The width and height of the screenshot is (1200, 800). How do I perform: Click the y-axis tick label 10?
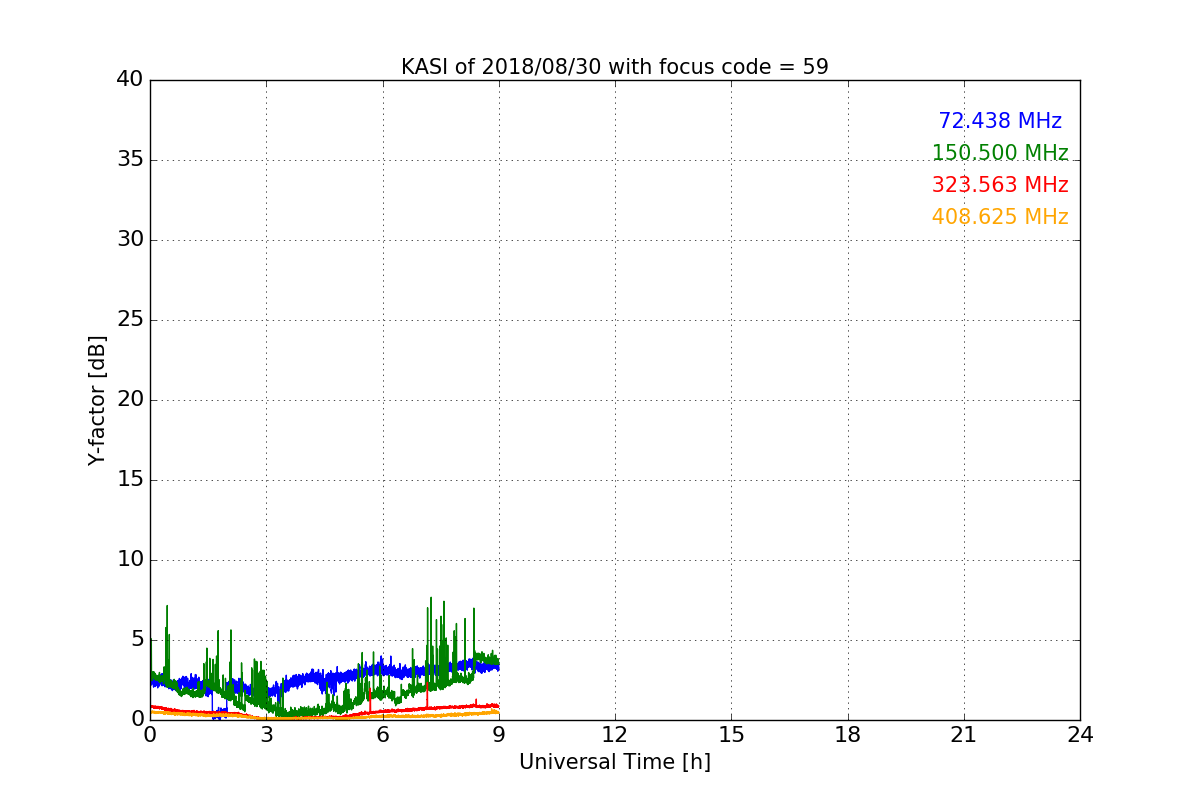point(130,560)
